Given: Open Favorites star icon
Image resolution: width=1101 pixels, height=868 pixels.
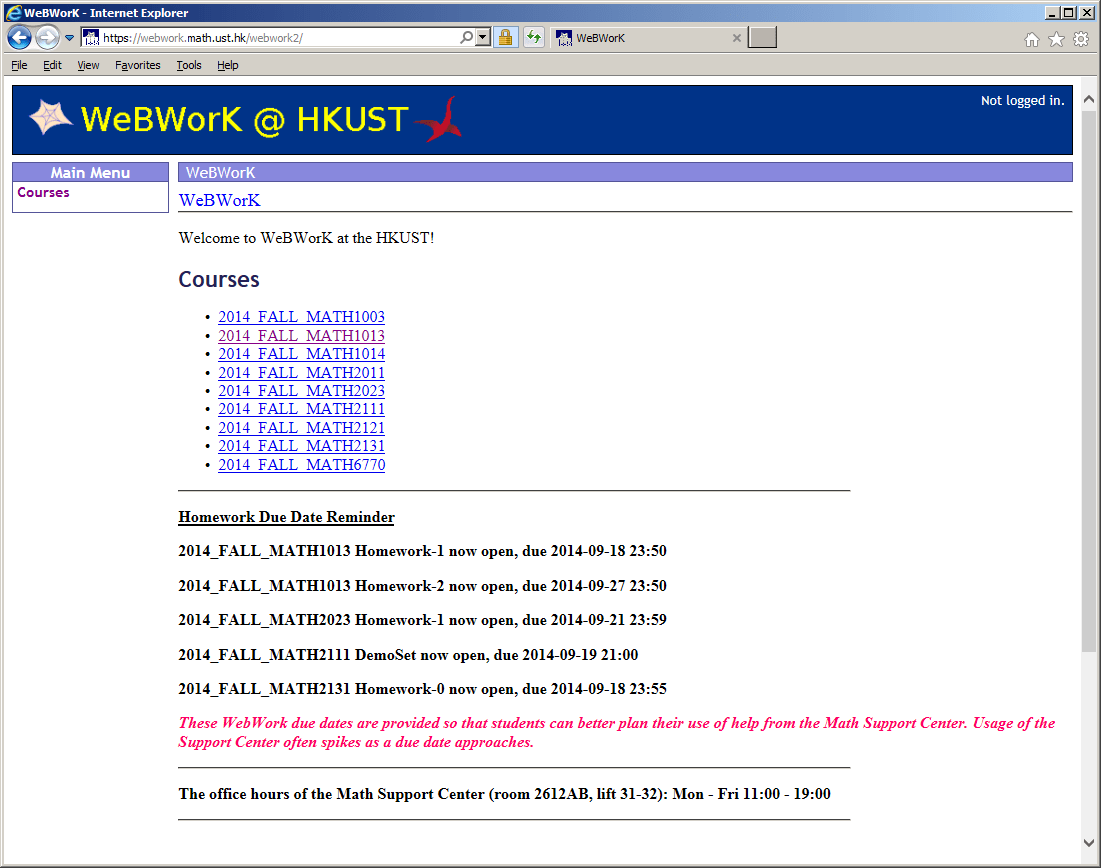Looking at the screenshot, I should pos(1056,39).
